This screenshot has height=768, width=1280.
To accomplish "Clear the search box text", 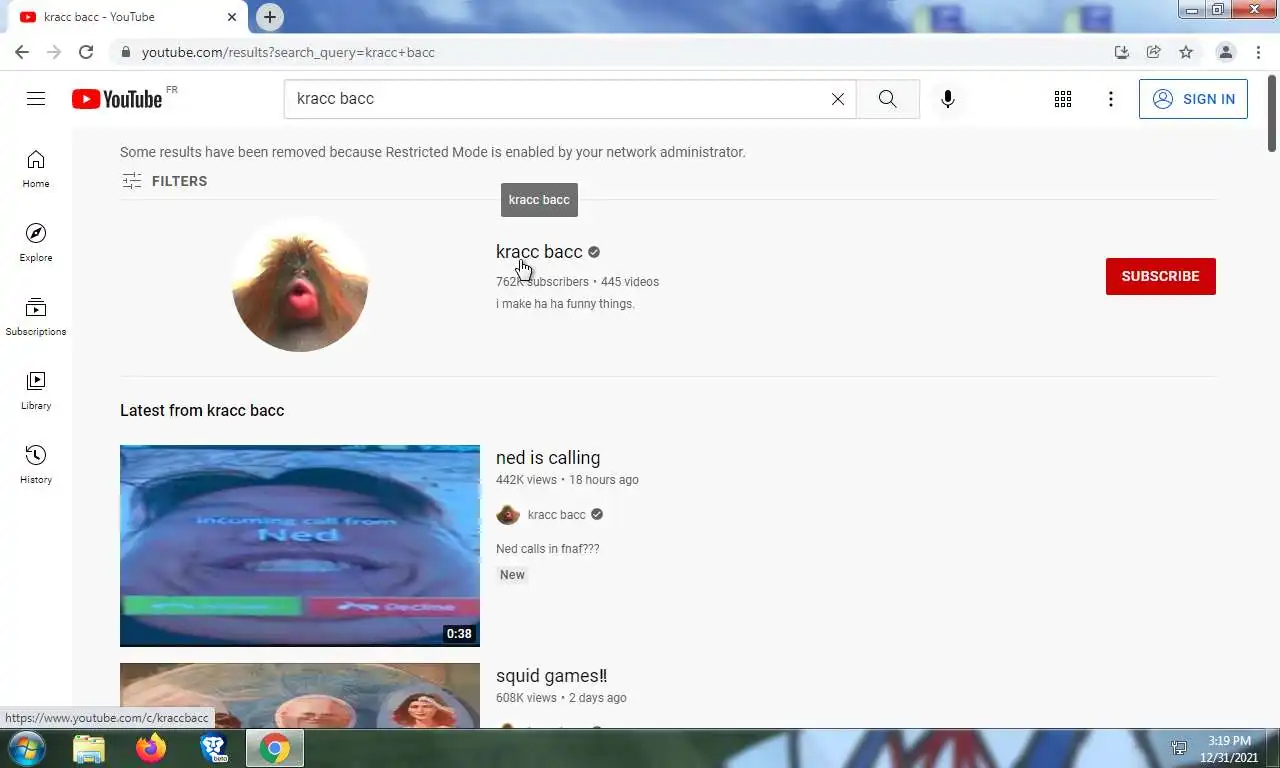I will pyautogui.click(x=838, y=99).
